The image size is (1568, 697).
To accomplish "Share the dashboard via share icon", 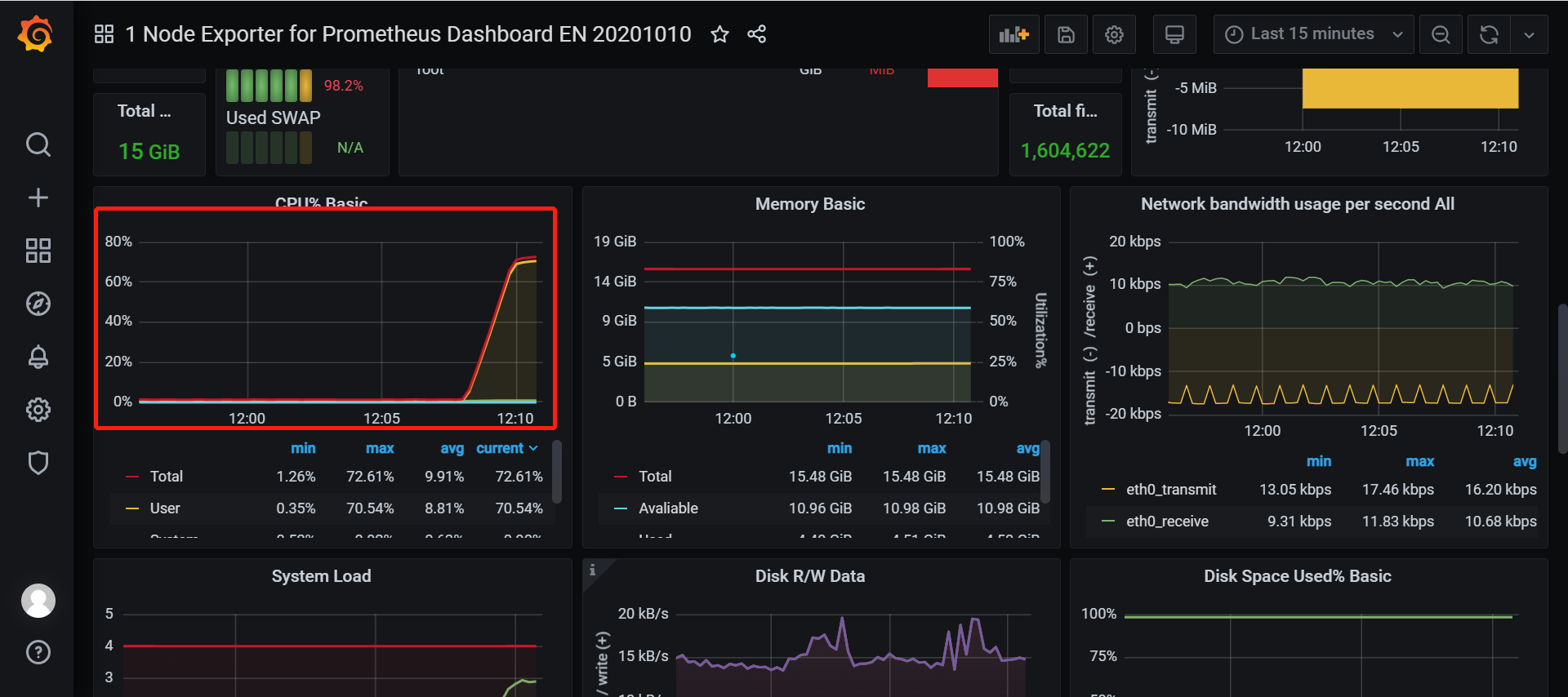I will point(757,34).
